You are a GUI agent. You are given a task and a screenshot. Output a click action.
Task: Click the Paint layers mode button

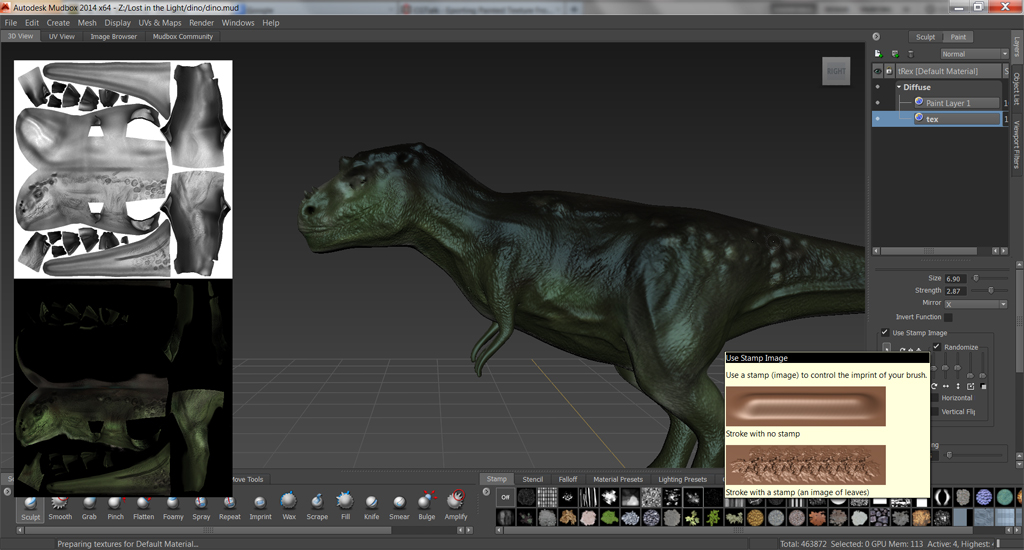(x=958, y=37)
